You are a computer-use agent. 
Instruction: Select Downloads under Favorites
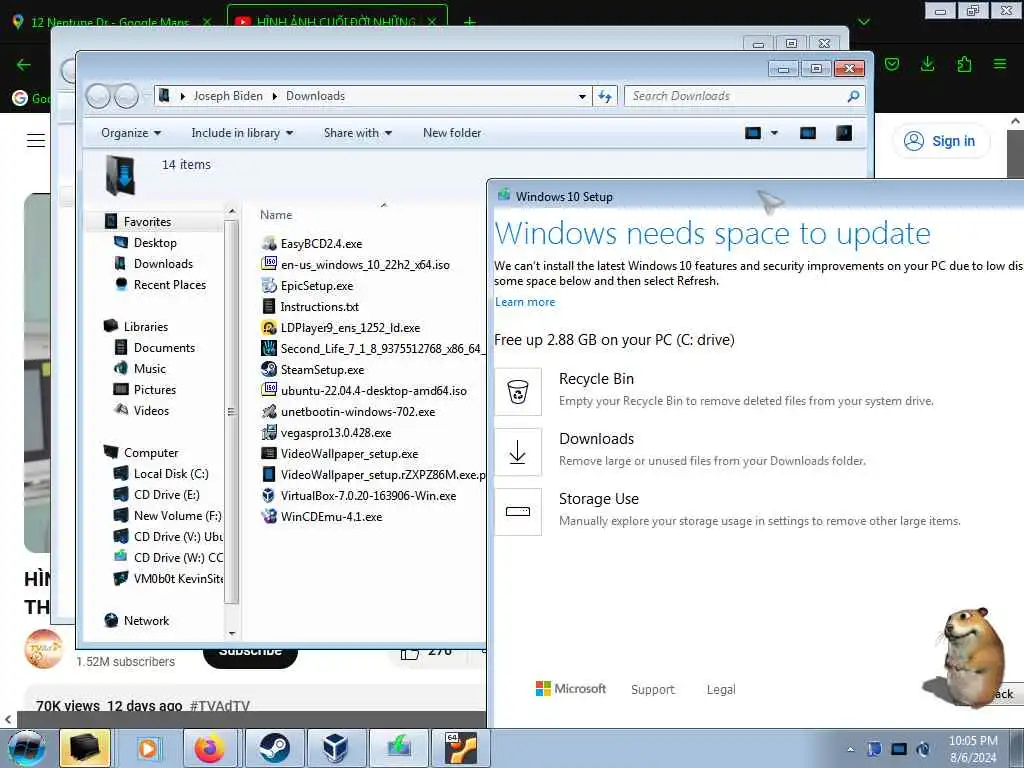click(x=163, y=264)
